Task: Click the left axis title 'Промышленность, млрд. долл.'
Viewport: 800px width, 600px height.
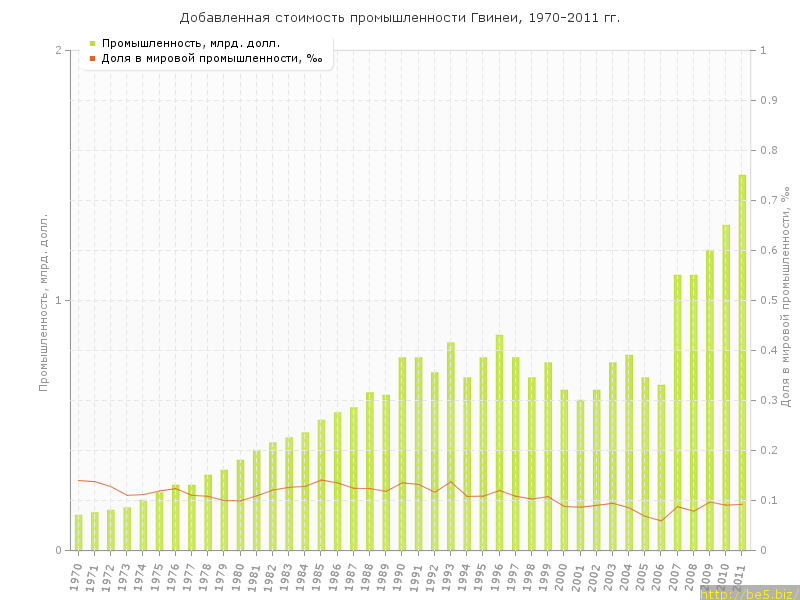Action: [x=44, y=301]
